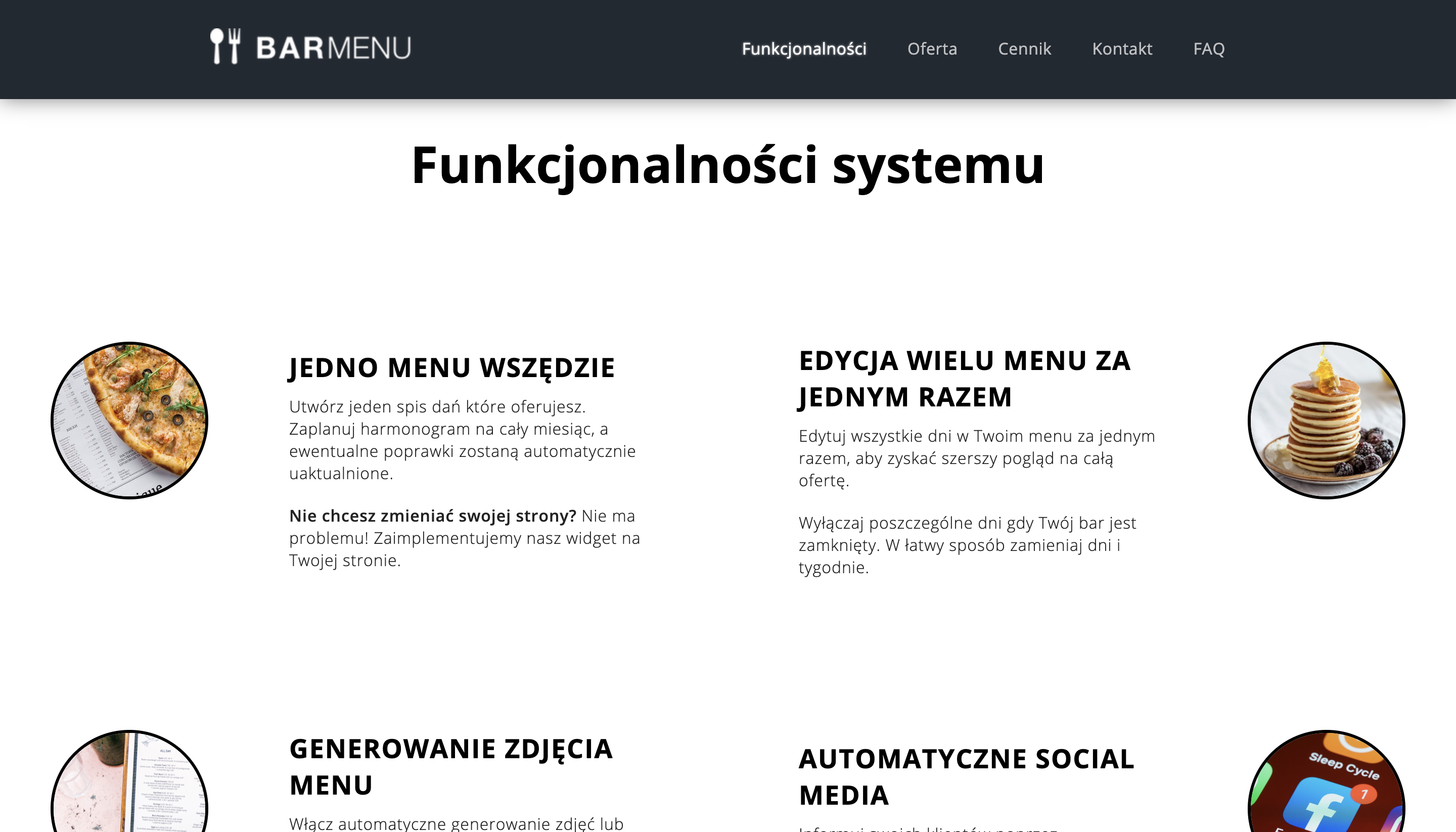This screenshot has height=832, width=1456.
Task: Click the Funkcjonalności systemu main heading
Action: click(727, 165)
